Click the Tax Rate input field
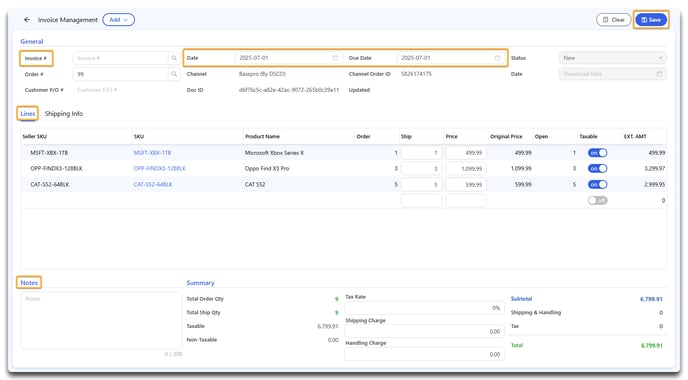The image size is (688, 380). click(424, 308)
